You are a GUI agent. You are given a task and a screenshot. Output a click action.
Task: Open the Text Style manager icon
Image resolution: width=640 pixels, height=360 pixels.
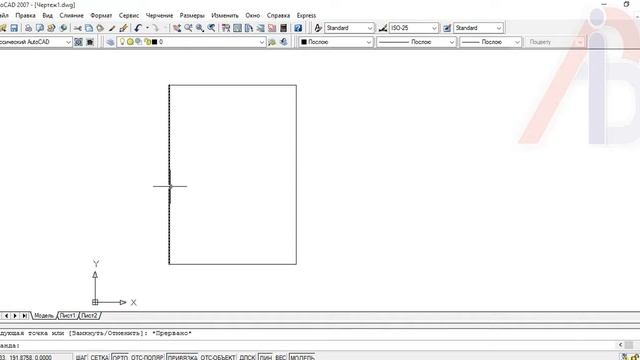tap(318, 28)
